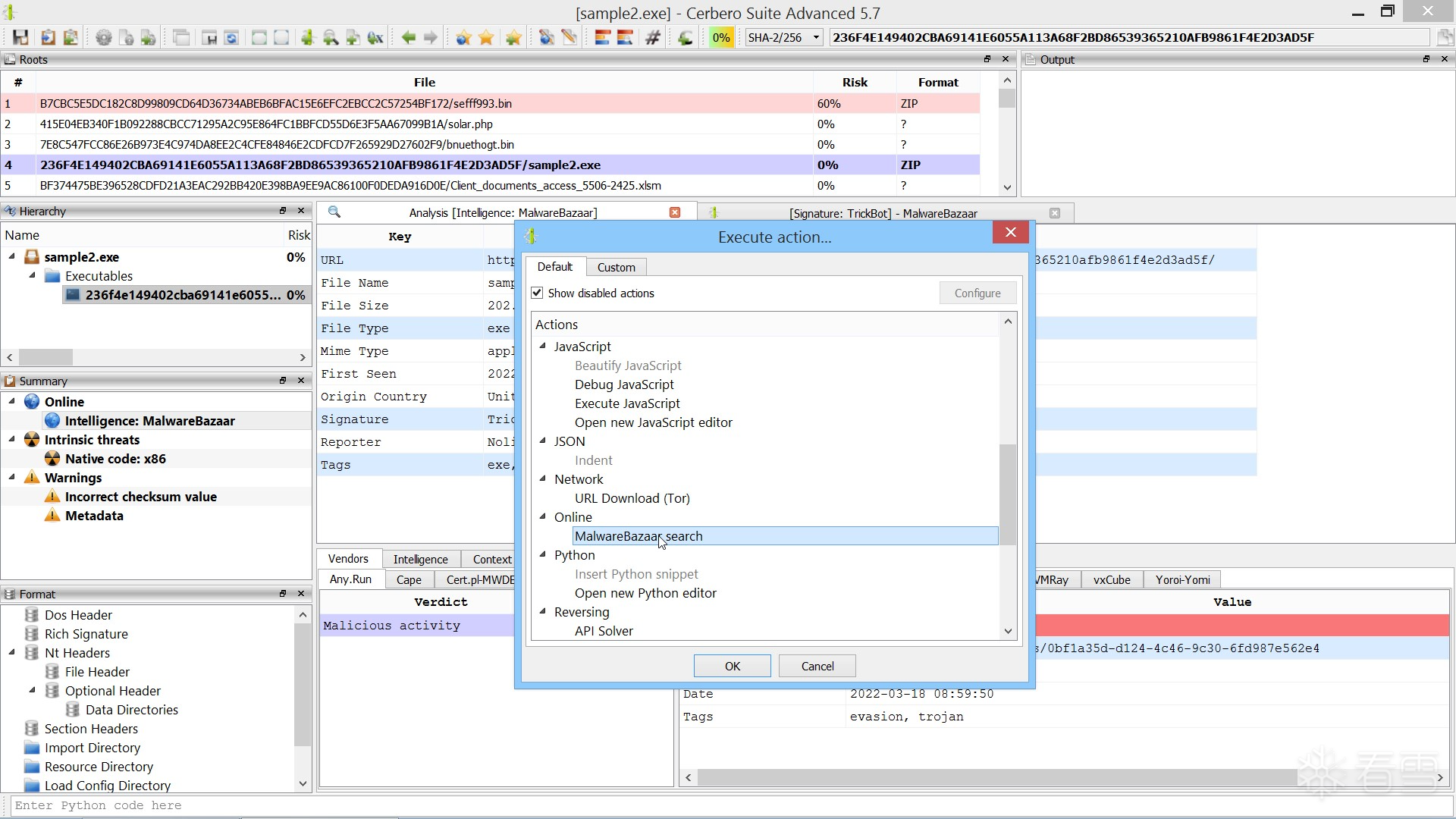Image resolution: width=1456 pixels, height=819 pixels.
Task: Click the star with globe bookmark icon
Action: point(463,37)
